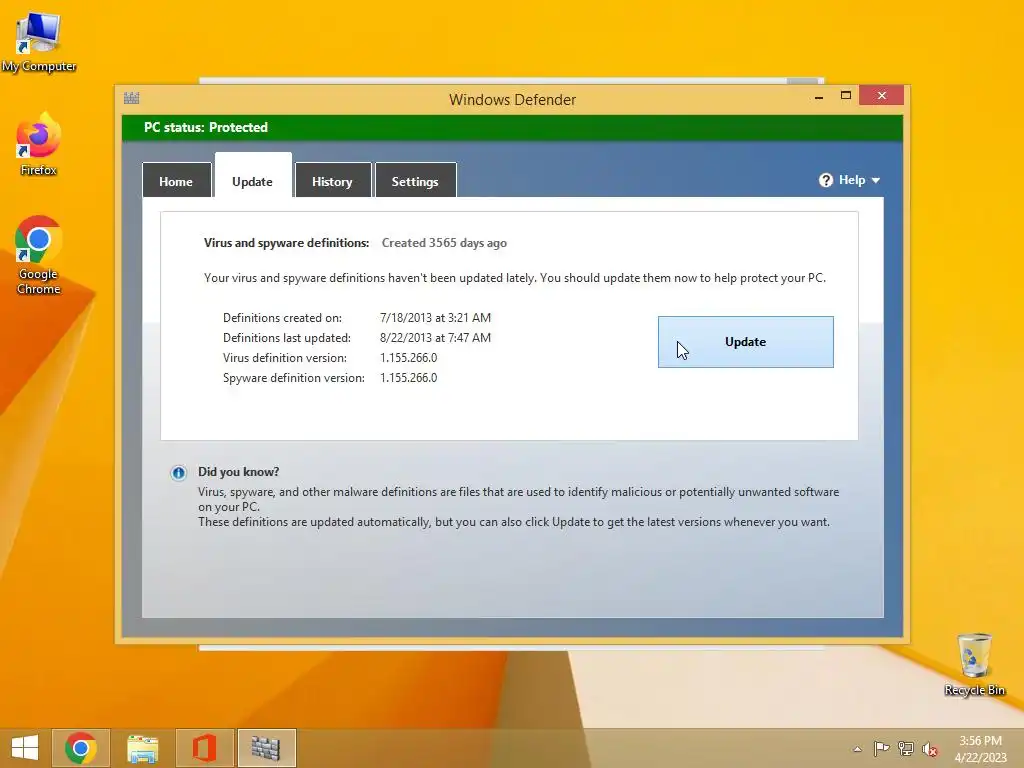This screenshot has width=1024, height=768.
Task: Open File Explorer from the taskbar
Action: [x=142, y=748]
